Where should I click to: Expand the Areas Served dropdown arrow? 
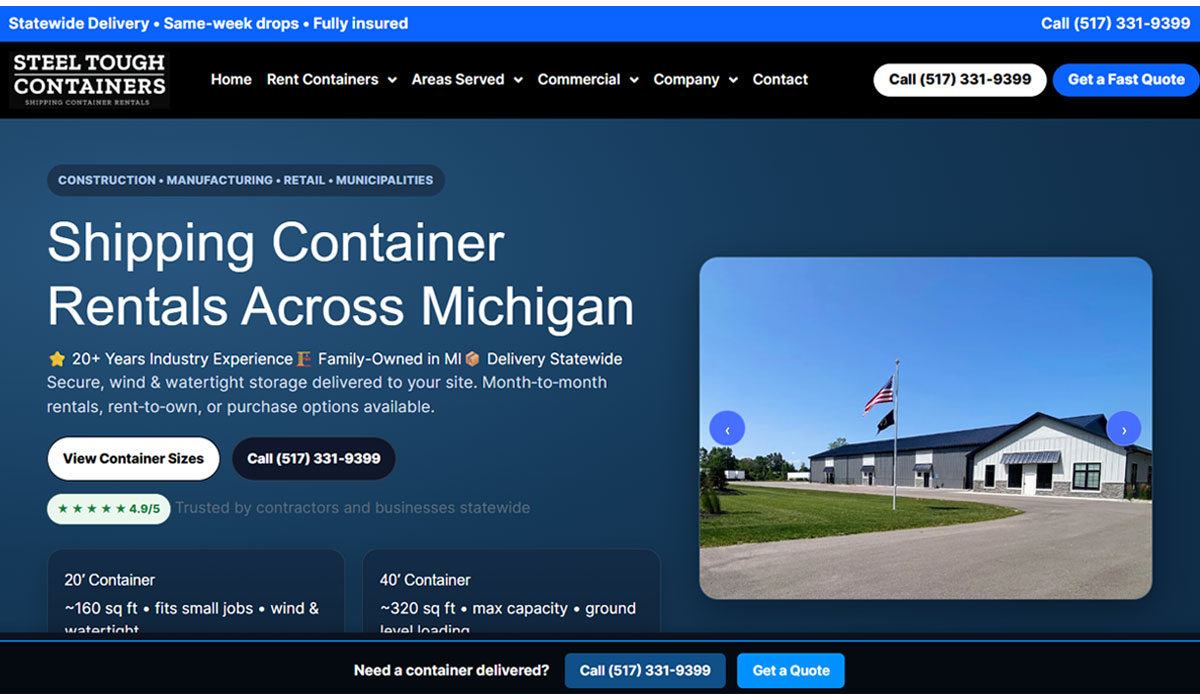pos(518,80)
